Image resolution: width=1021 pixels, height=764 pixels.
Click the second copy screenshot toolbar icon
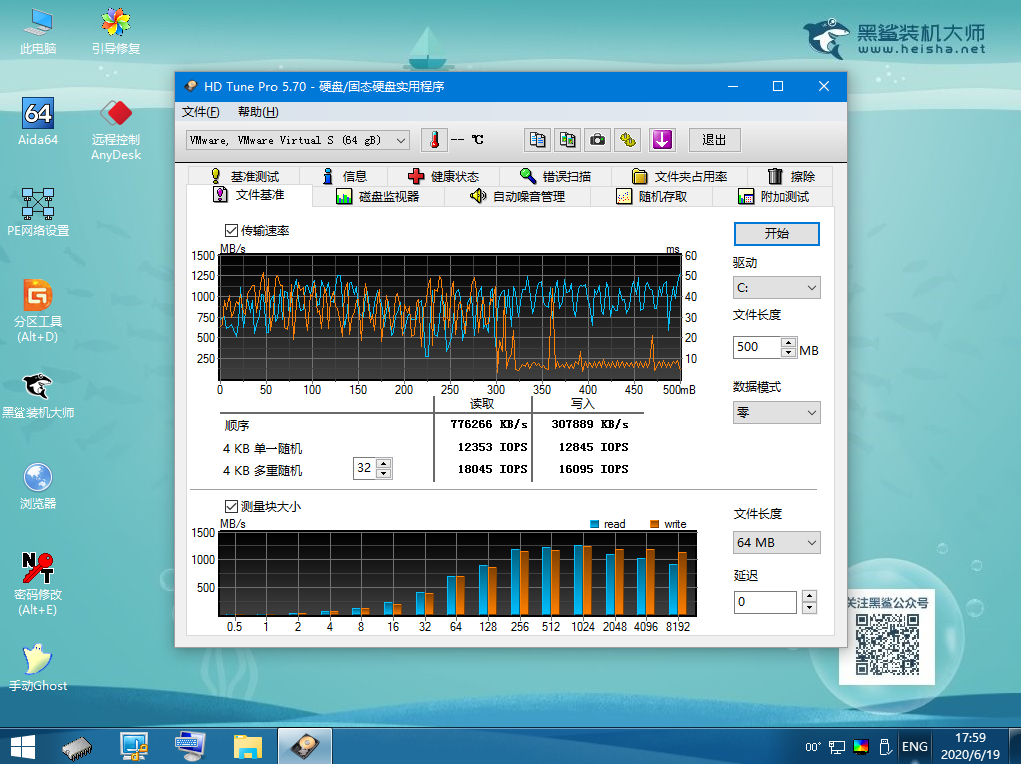pyautogui.click(x=568, y=140)
